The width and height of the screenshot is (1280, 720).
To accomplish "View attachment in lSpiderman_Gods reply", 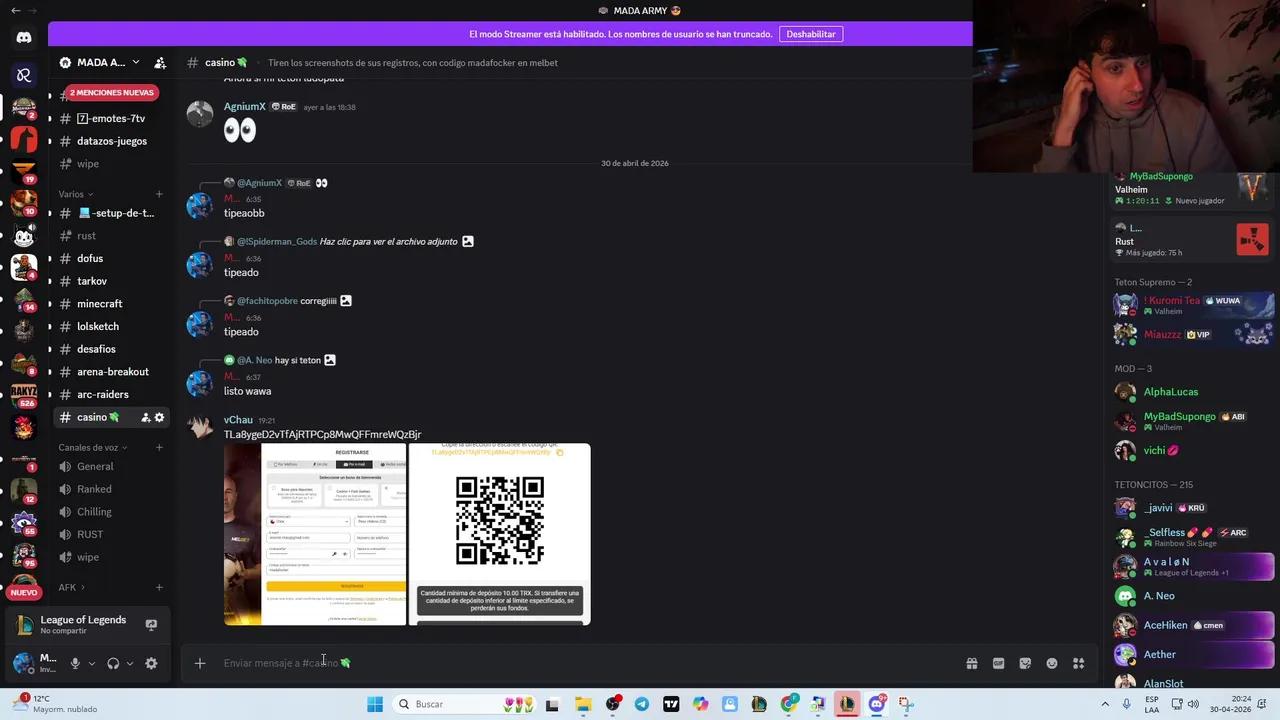I will click(x=467, y=241).
